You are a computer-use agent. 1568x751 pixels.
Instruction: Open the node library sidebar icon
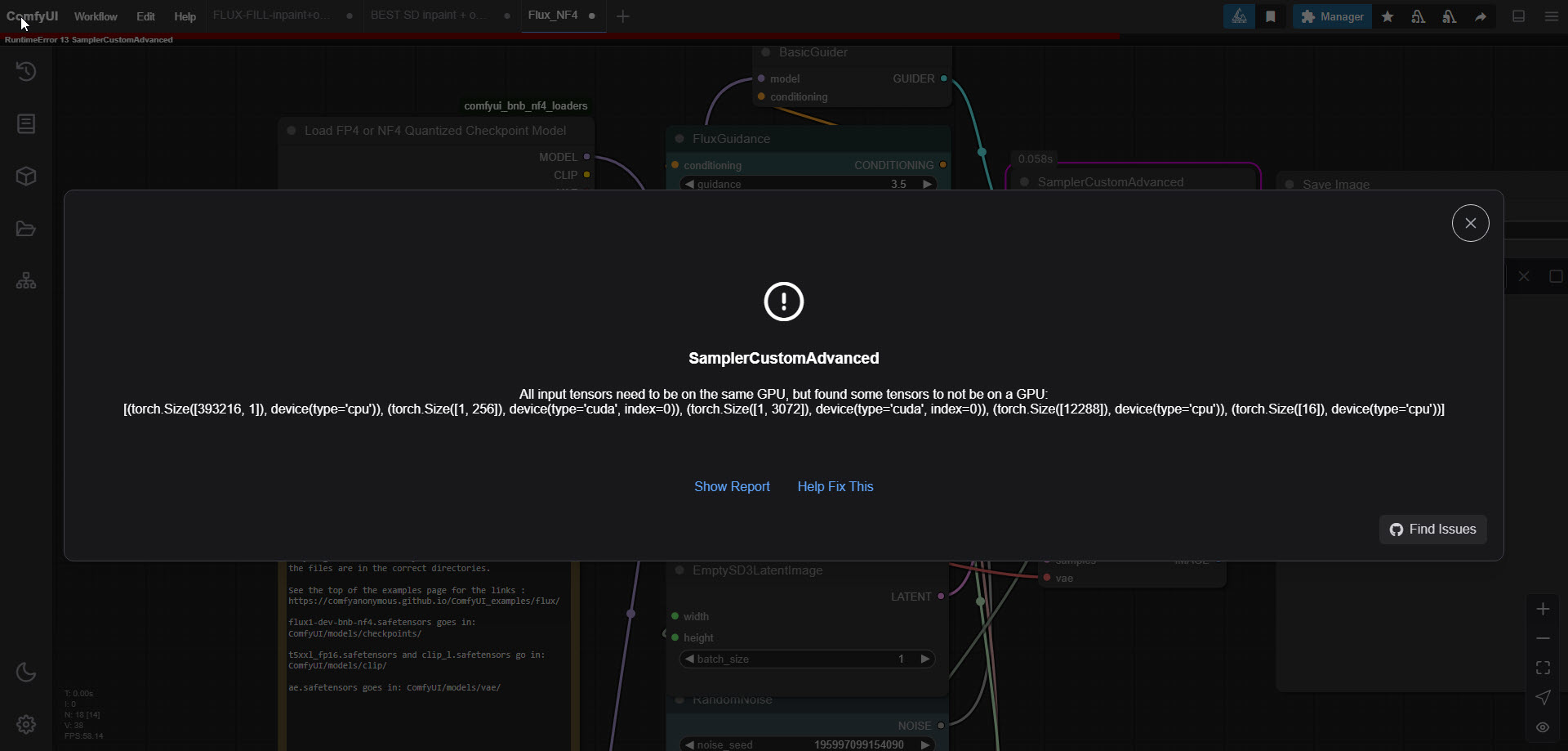tap(26, 124)
